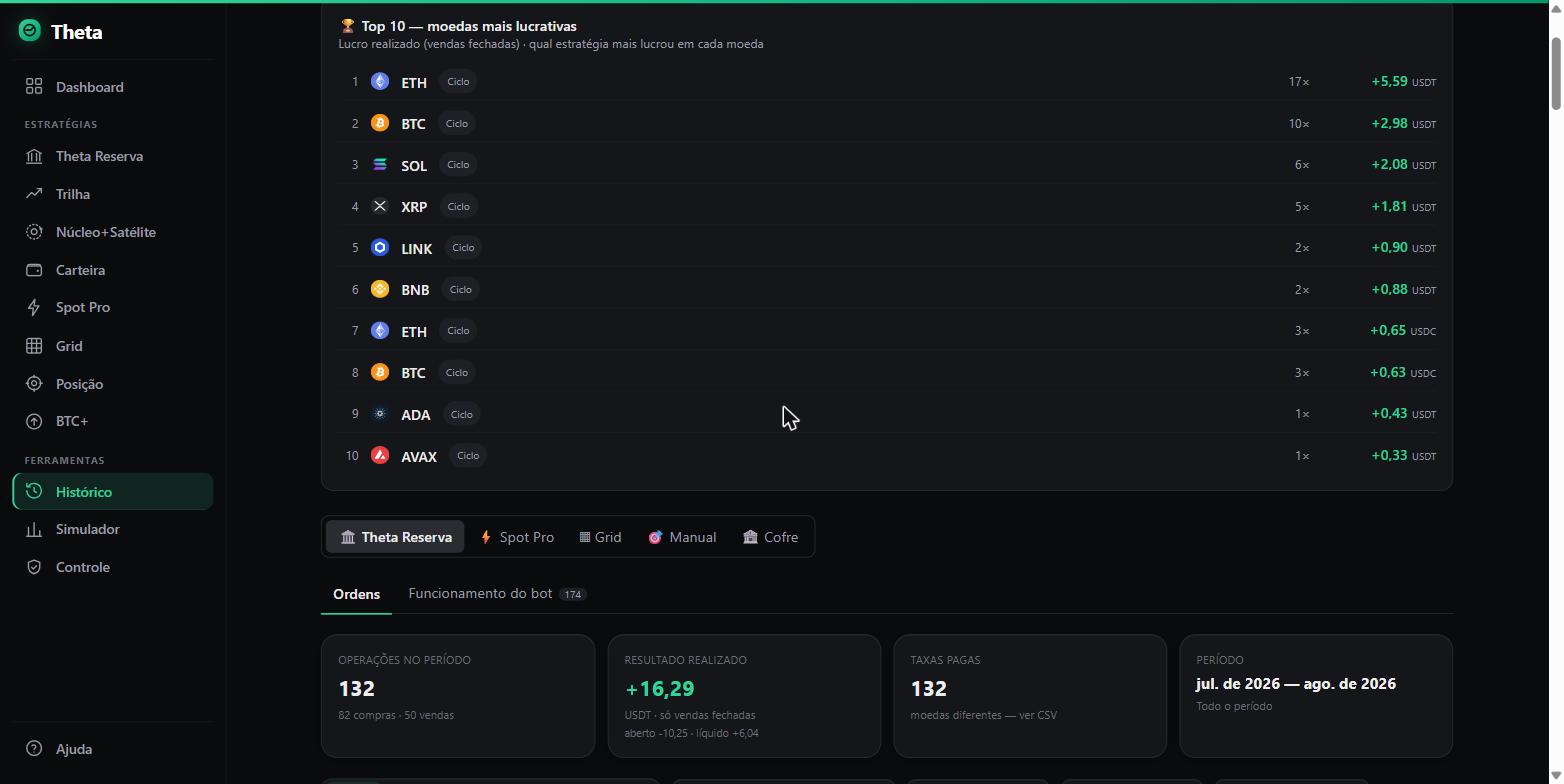The height and width of the screenshot is (784, 1564).
Task: Open the Cofre tab
Action: (770, 537)
